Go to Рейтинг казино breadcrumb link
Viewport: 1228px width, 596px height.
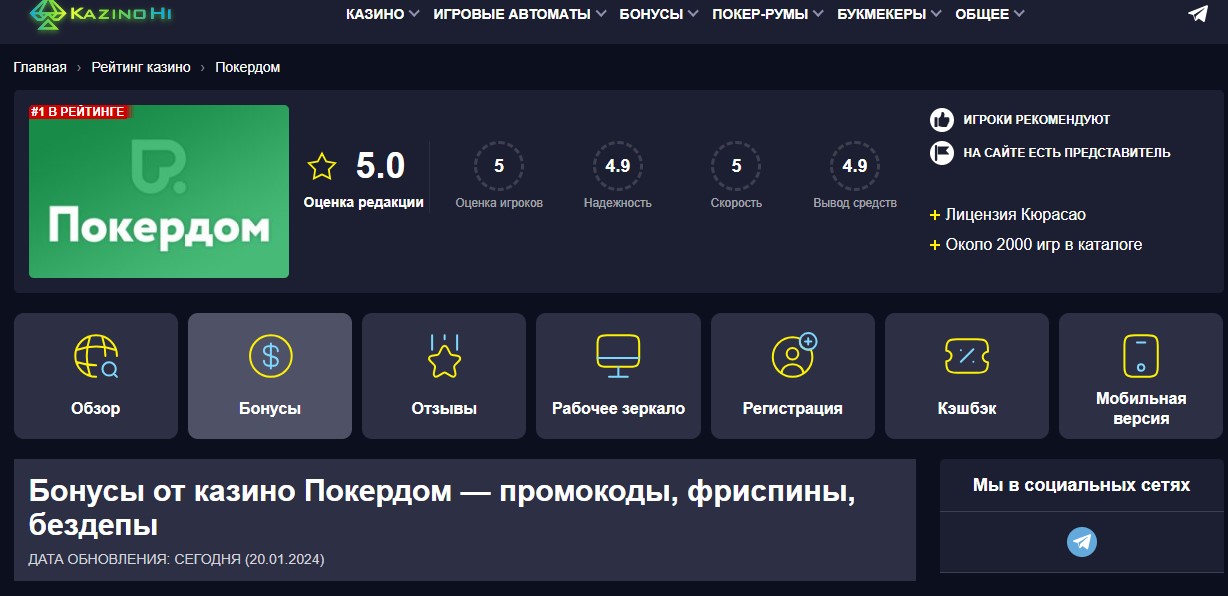click(x=141, y=67)
